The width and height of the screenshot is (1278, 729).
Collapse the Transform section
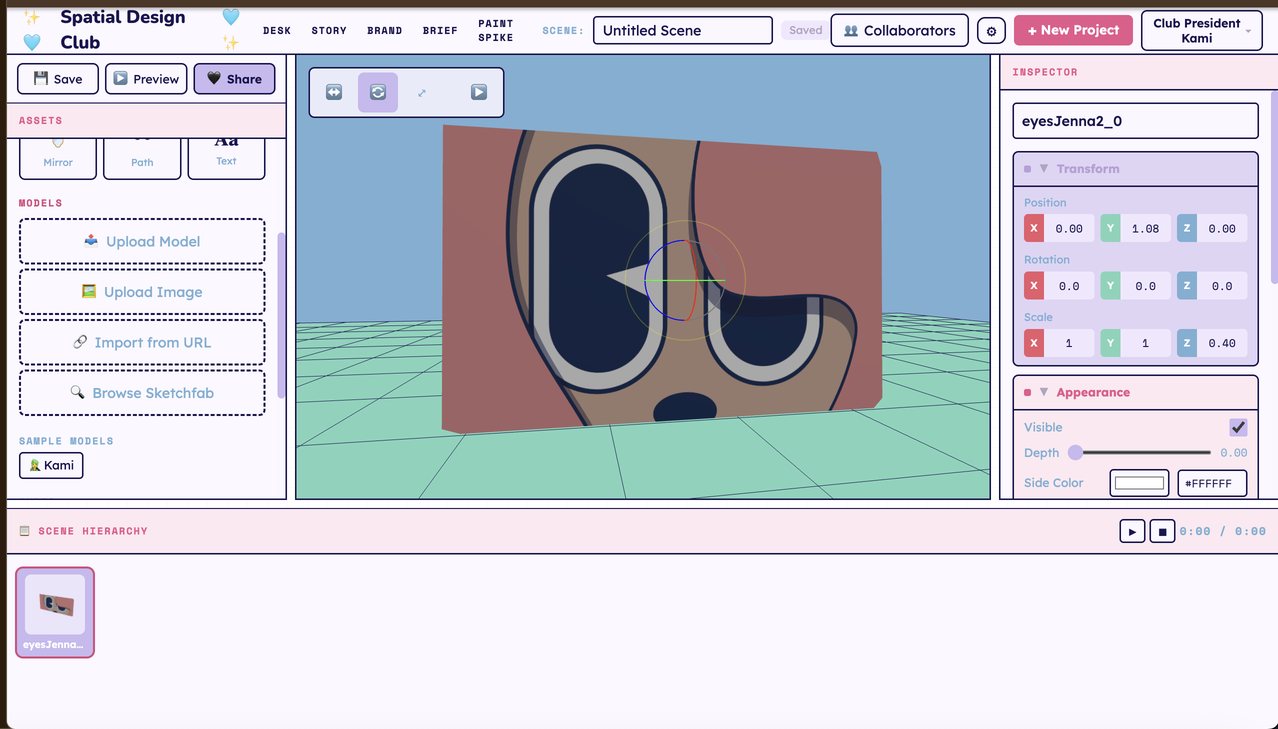click(1044, 169)
